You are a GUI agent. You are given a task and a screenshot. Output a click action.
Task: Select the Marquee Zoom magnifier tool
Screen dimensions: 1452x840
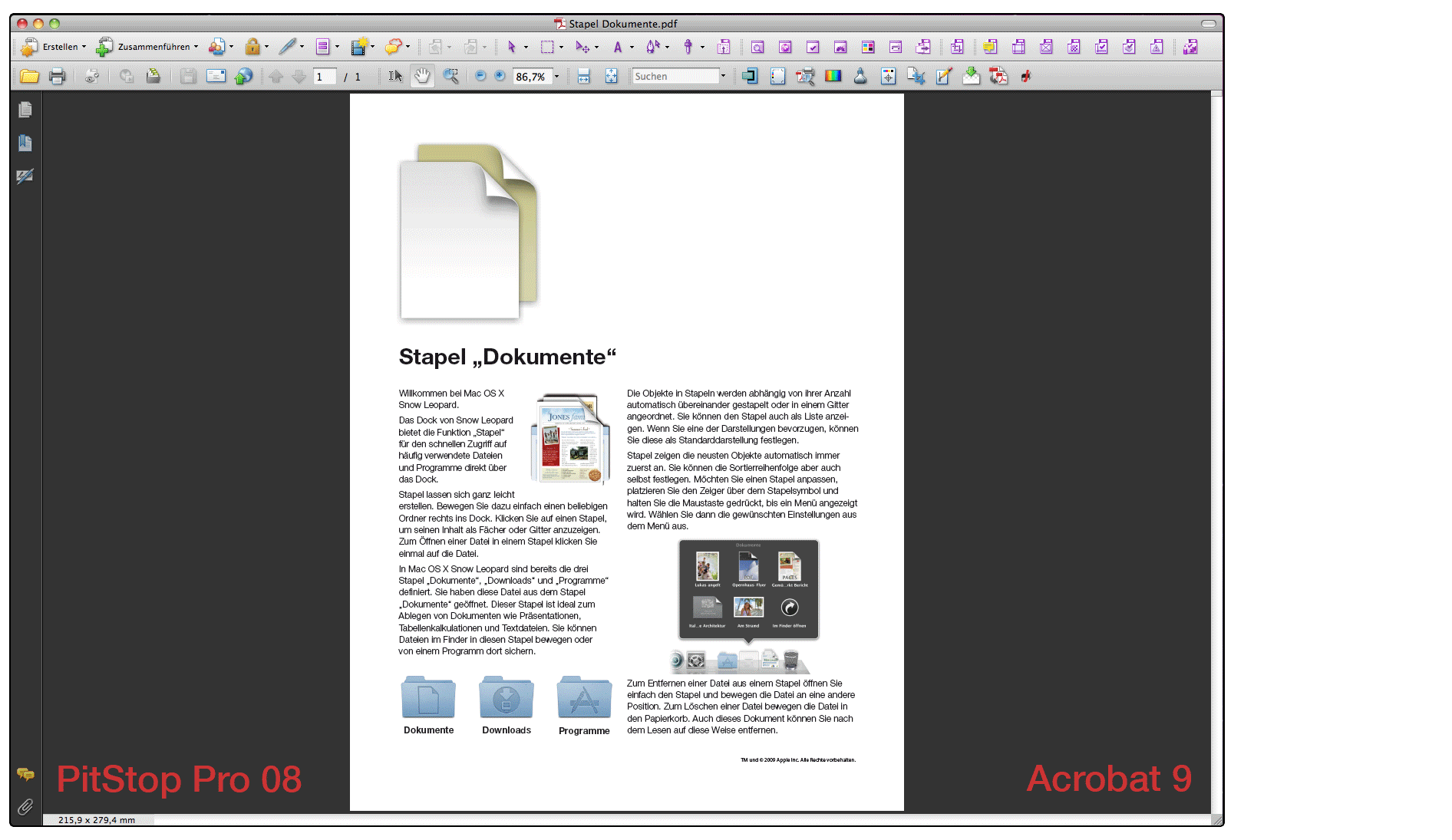(x=451, y=77)
